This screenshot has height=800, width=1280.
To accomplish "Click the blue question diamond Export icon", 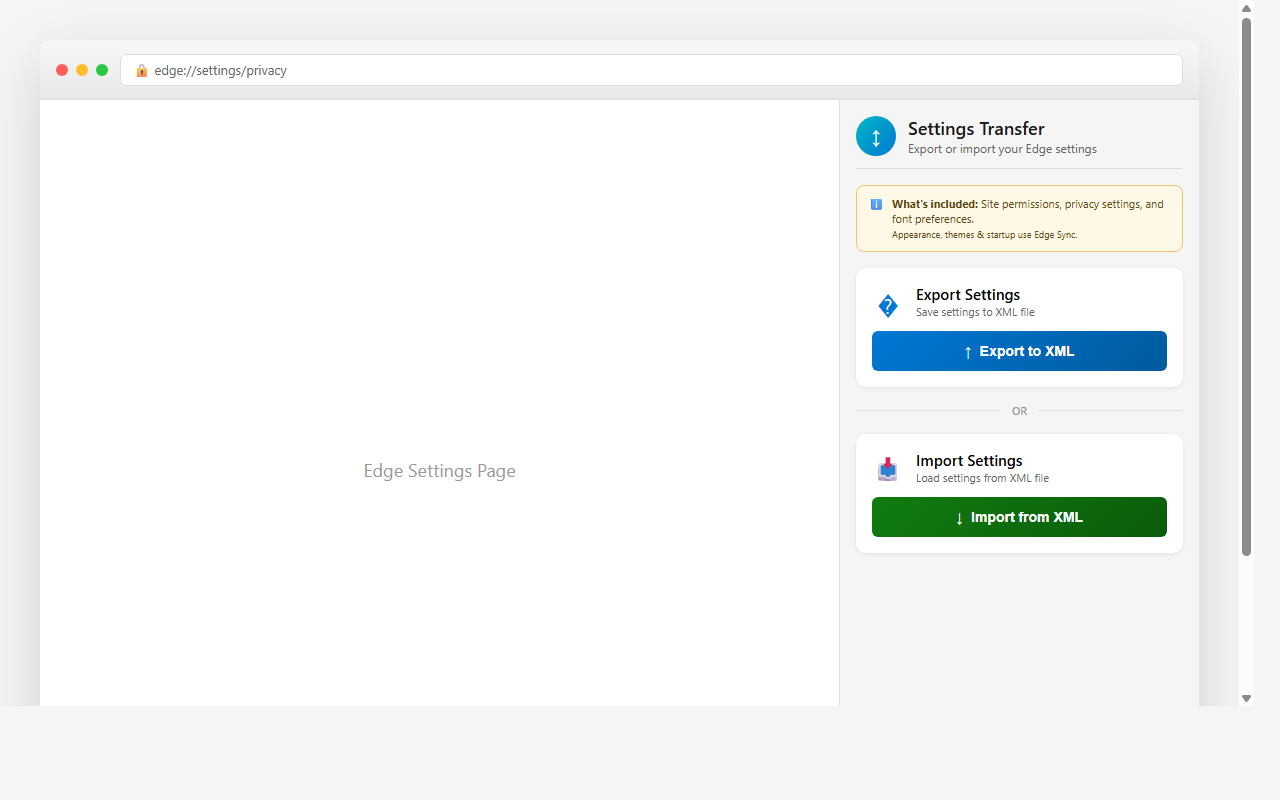I will (x=888, y=306).
